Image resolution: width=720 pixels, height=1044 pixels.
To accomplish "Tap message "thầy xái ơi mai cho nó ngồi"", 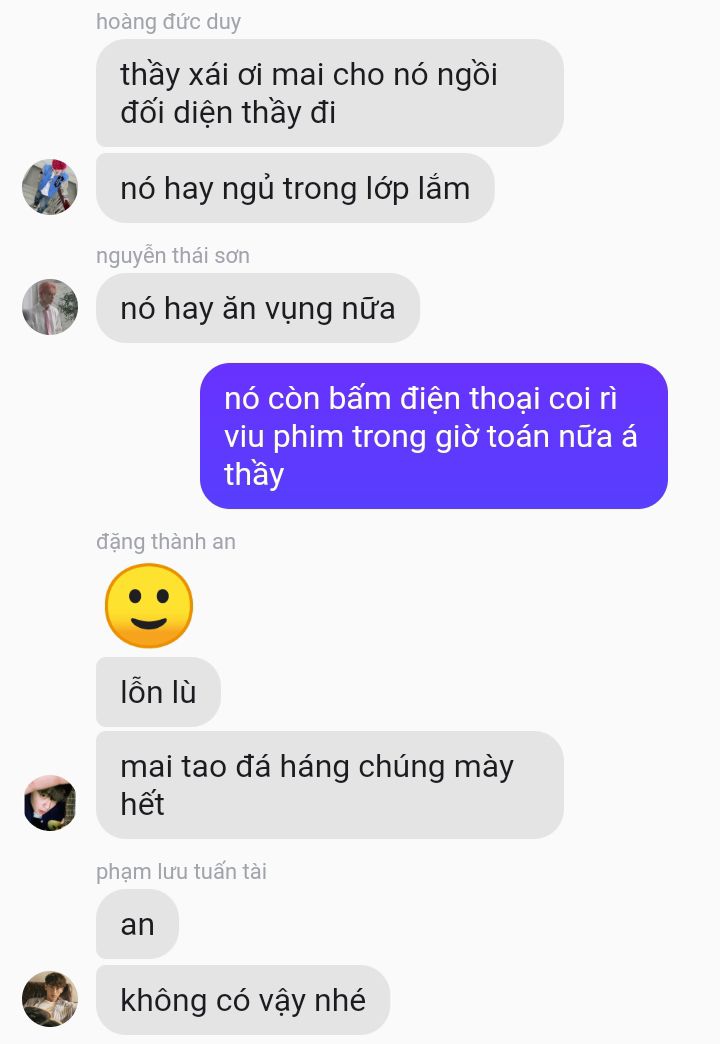I will pyautogui.click(x=330, y=93).
